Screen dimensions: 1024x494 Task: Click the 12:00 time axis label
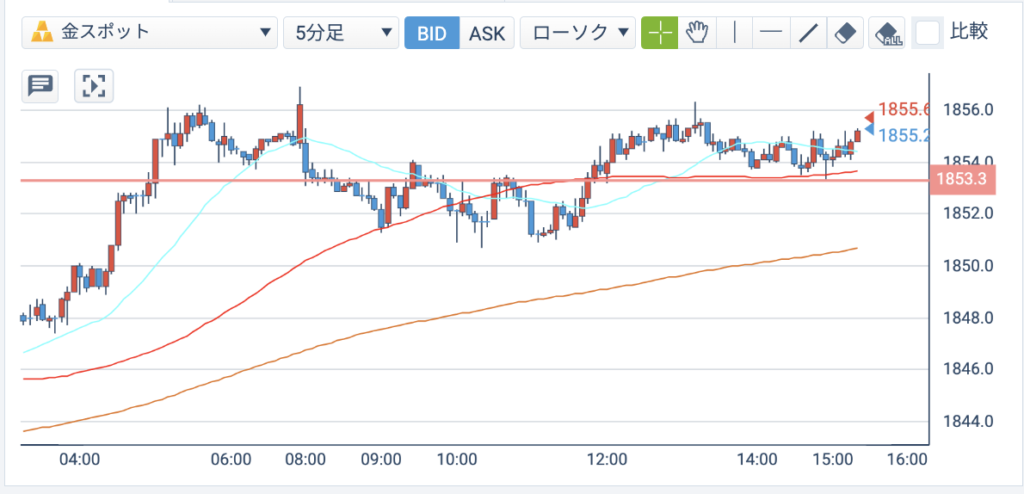pyautogui.click(x=607, y=459)
